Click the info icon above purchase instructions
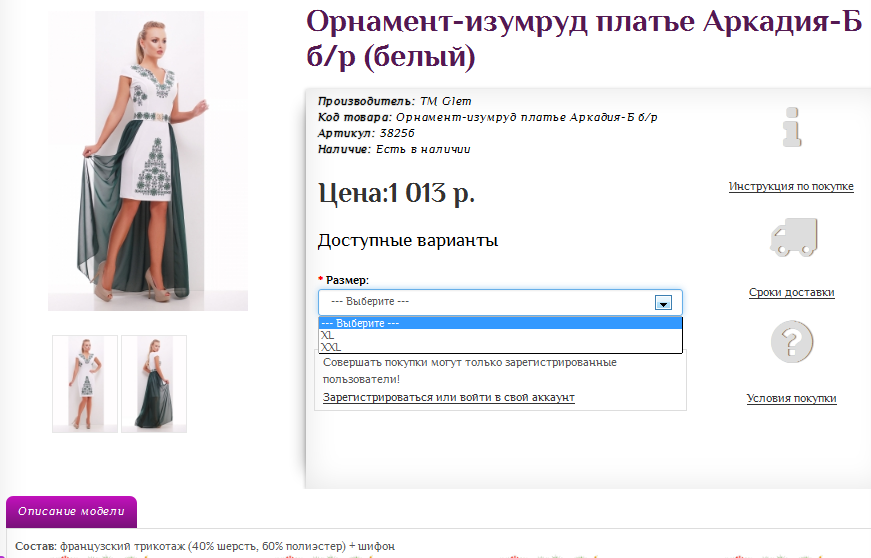Viewport: 871px width, 558px height. pos(792,127)
